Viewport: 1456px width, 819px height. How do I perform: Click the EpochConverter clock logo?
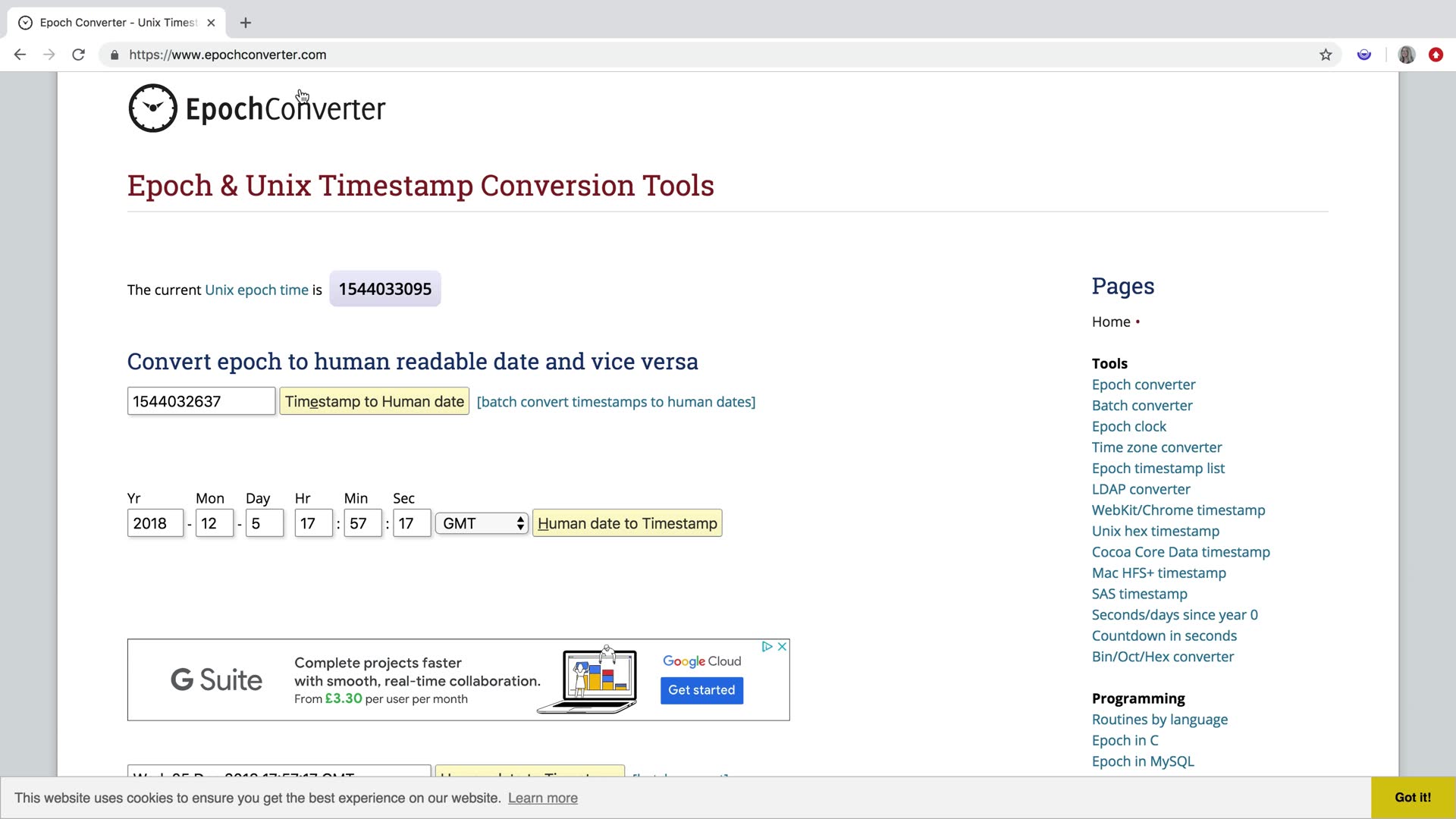pyautogui.click(x=152, y=108)
